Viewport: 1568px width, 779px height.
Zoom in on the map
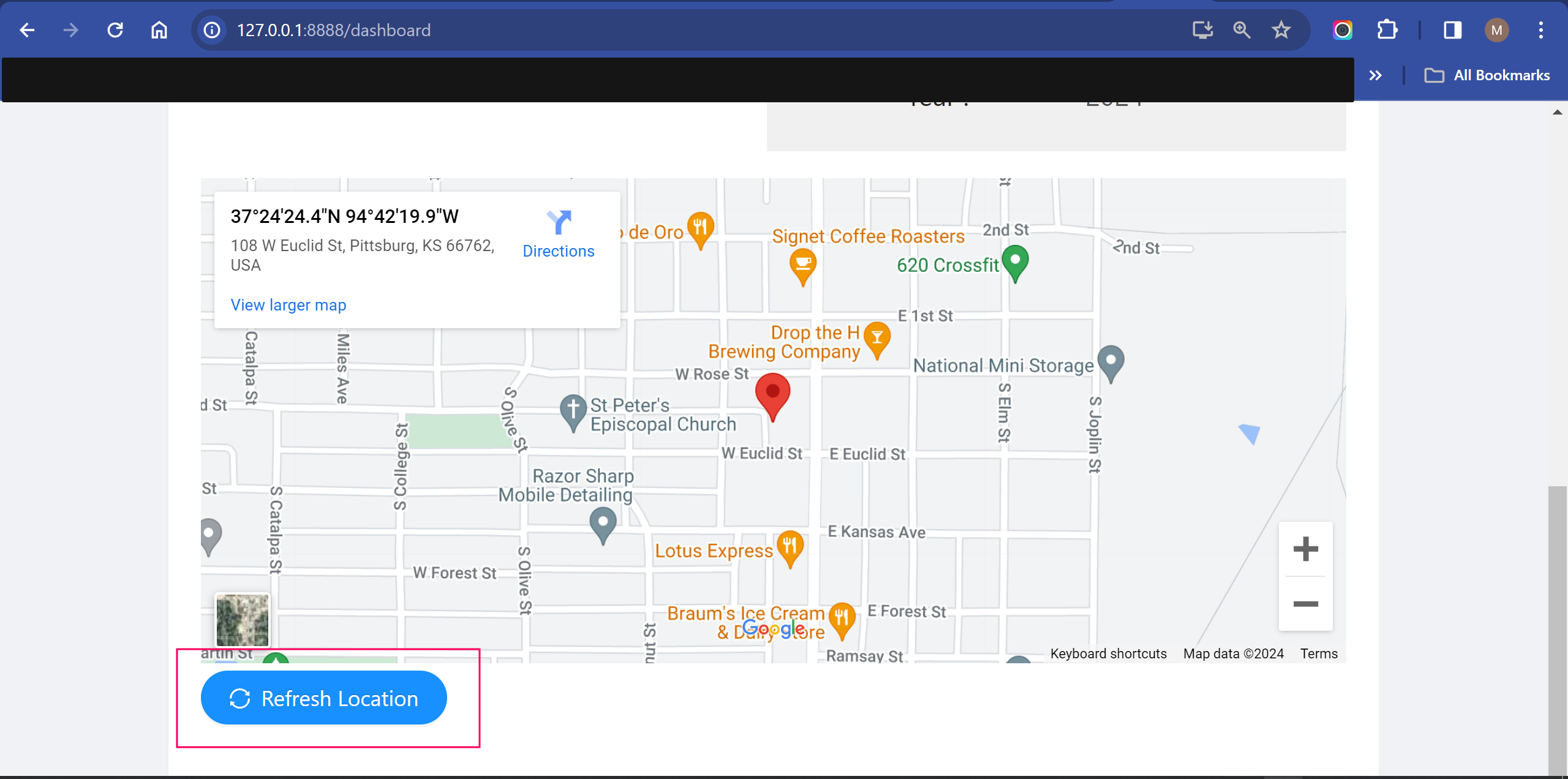(1305, 549)
